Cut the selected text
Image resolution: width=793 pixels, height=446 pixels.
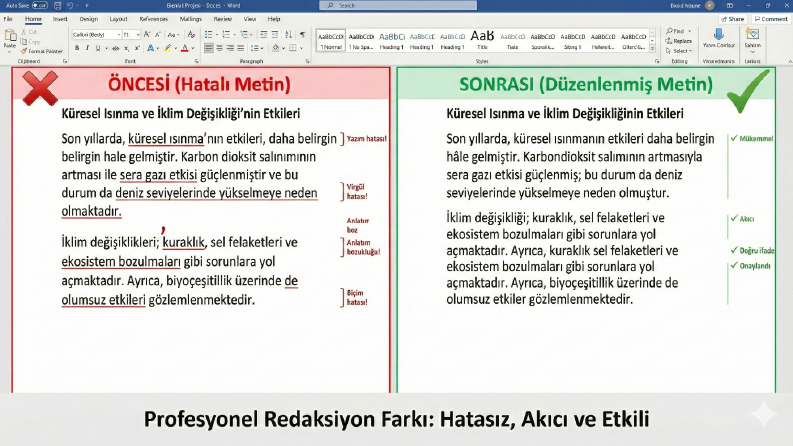(x=29, y=32)
